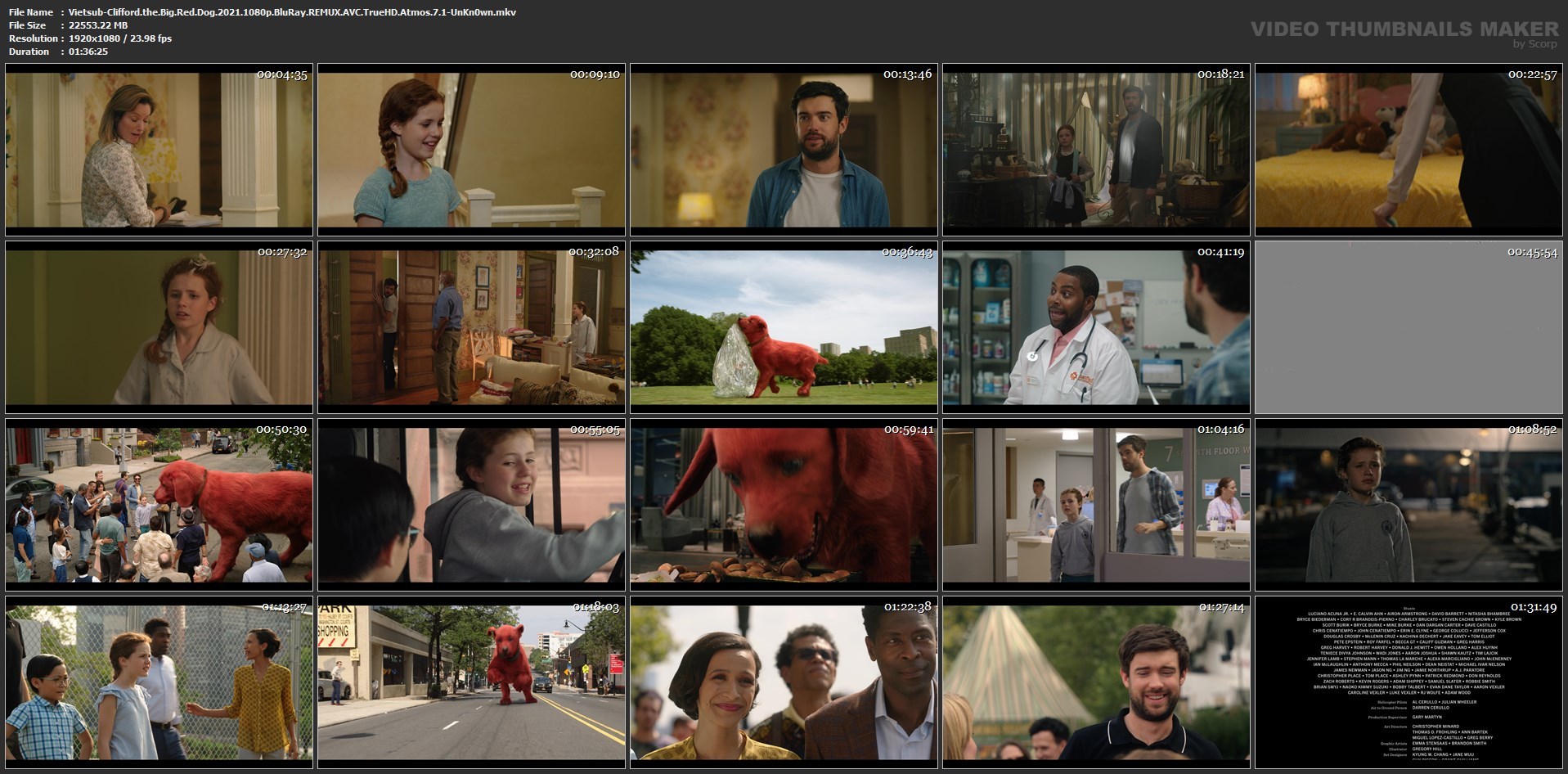The image size is (1568, 774).
Task: Open the thumbnail at 00:32:08
Action: (472, 327)
